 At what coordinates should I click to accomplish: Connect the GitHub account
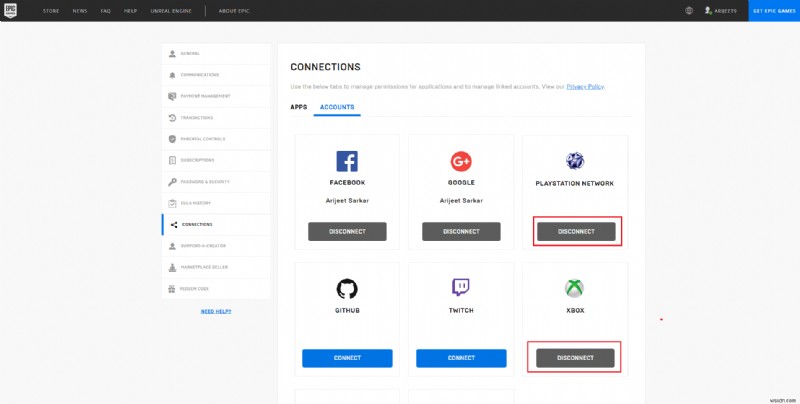pyautogui.click(x=347, y=358)
